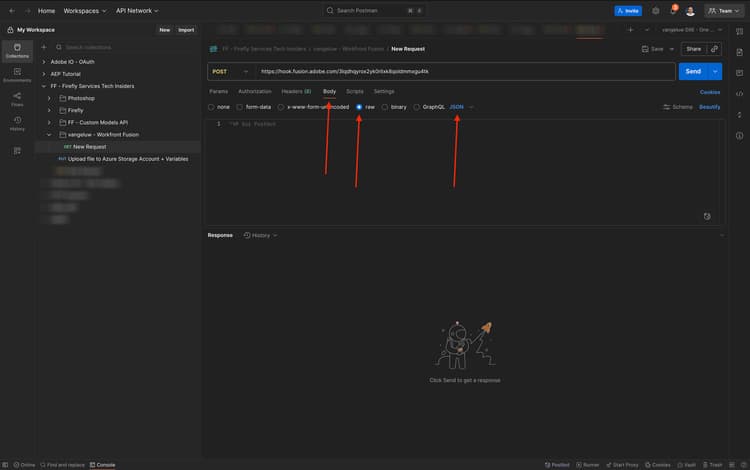Click the Import button
Image resolution: width=750 pixels, height=470 pixels.
point(186,30)
